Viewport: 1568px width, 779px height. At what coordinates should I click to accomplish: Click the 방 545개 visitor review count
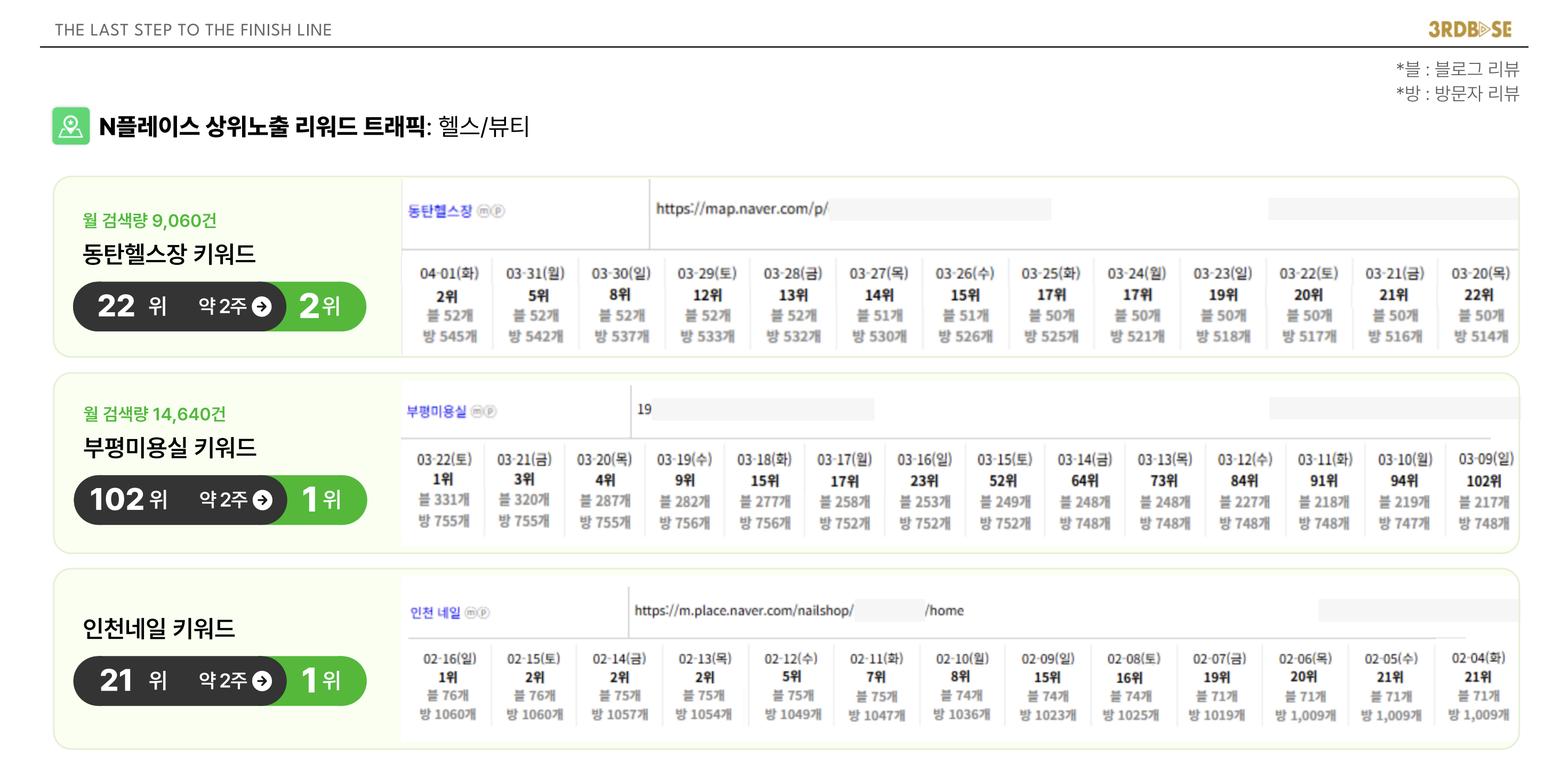click(x=450, y=336)
